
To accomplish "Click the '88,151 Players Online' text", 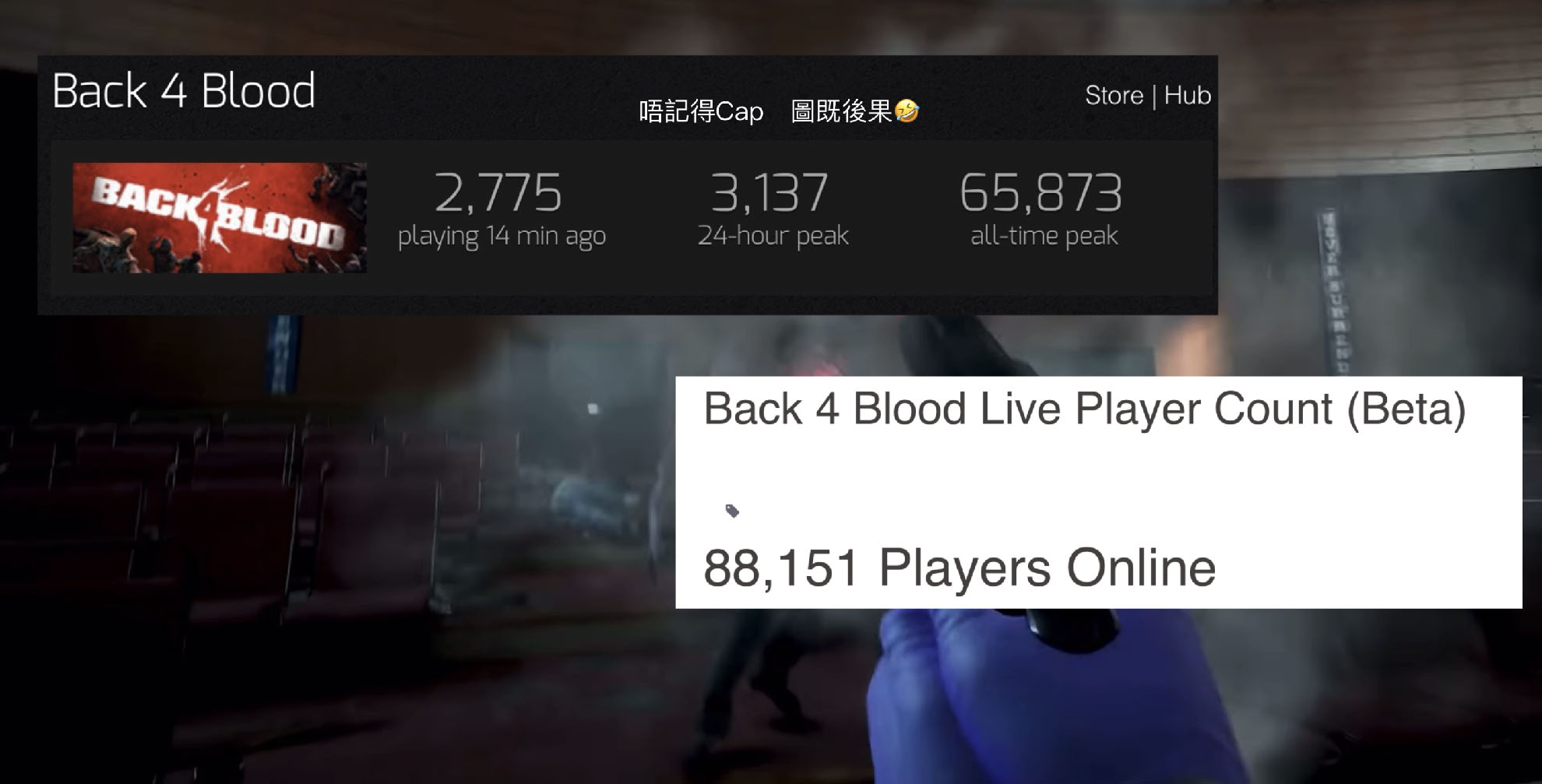I will (959, 568).
